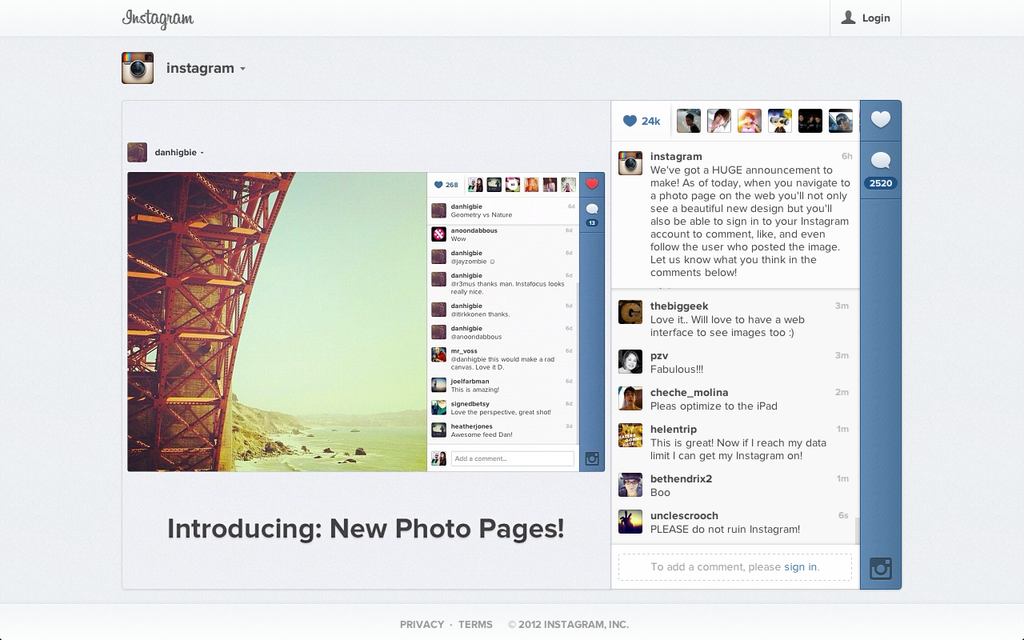Click the 'sign in' link in comment box
The width and height of the screenshot is (1024, 640).
coord(800,567)
